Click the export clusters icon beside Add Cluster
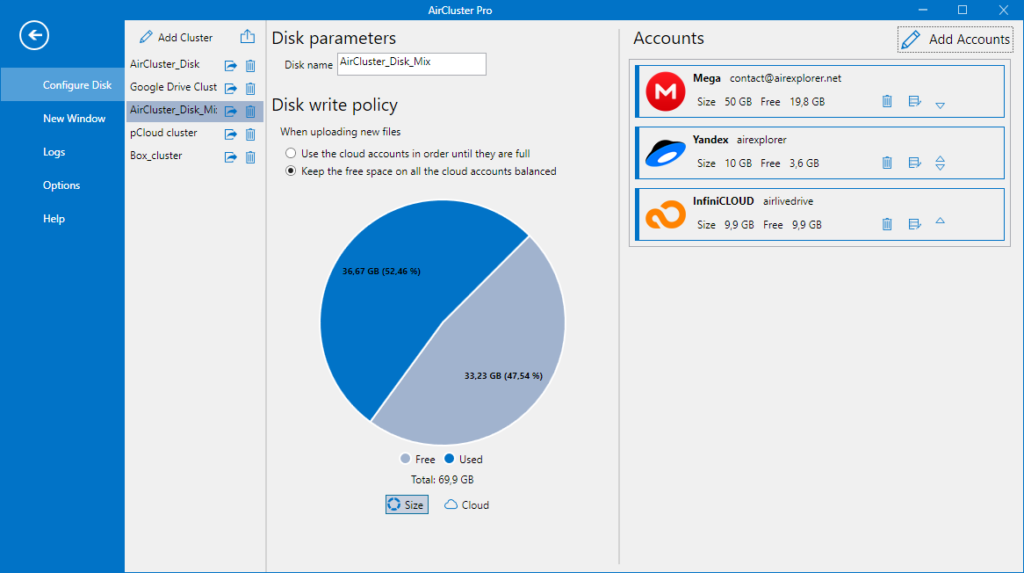This screenshot has width=1024, height=573. [248, 37]
